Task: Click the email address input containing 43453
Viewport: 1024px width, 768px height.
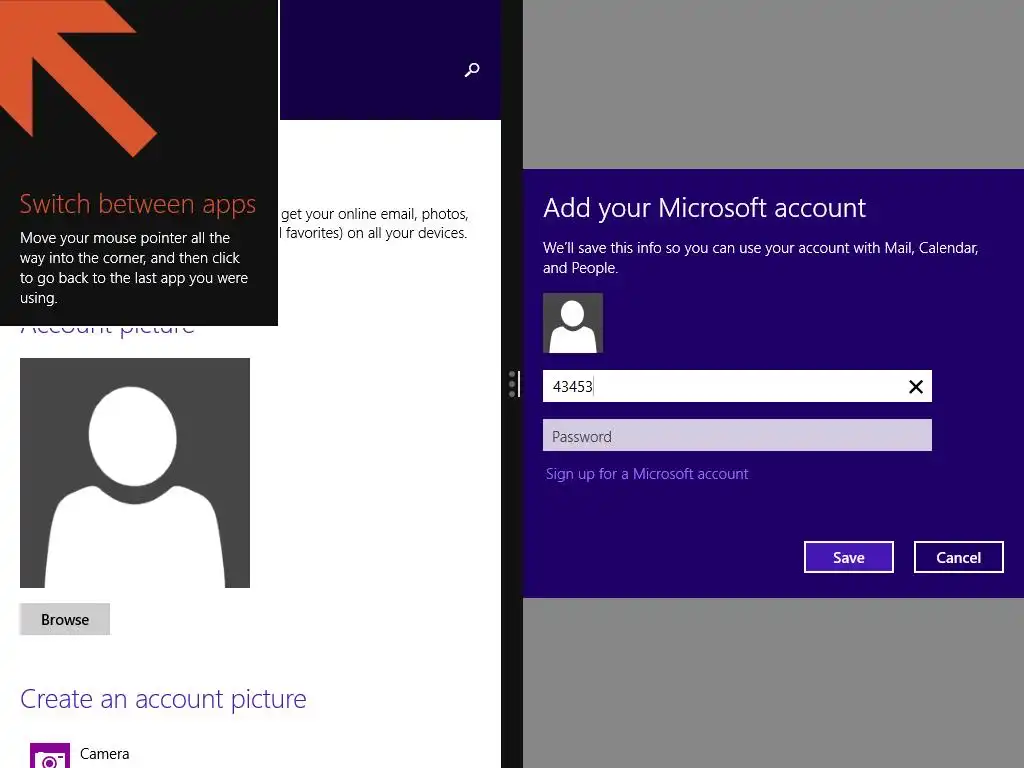Action: click(x=737, y=386)
